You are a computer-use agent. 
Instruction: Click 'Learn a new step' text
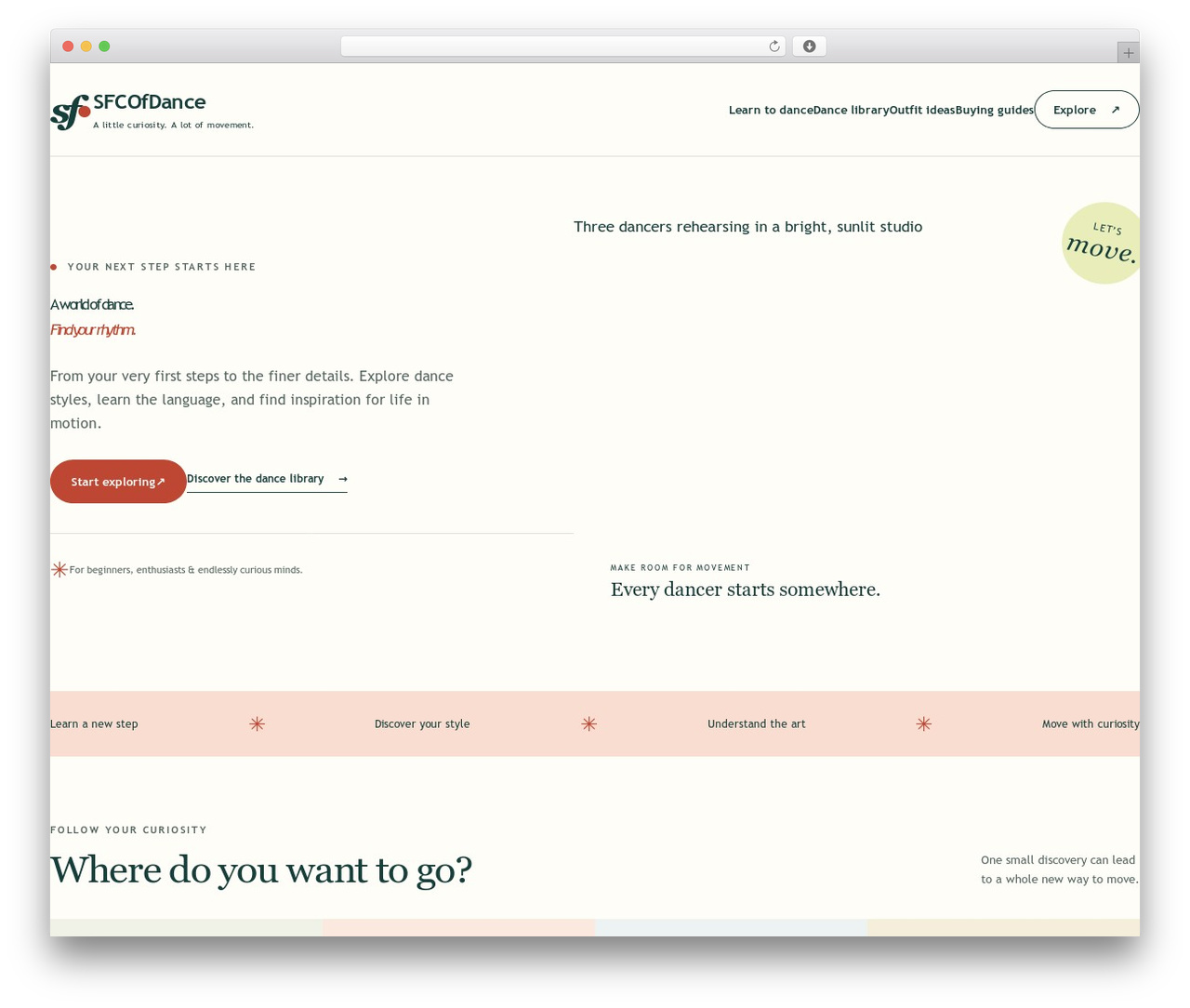point(94,723)
